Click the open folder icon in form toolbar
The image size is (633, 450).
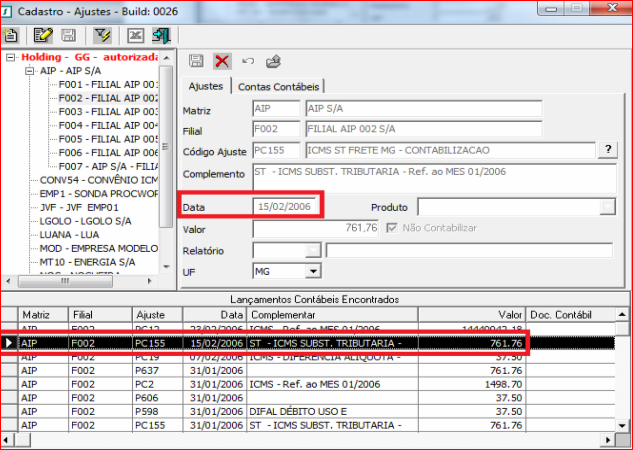pos(273,62)
